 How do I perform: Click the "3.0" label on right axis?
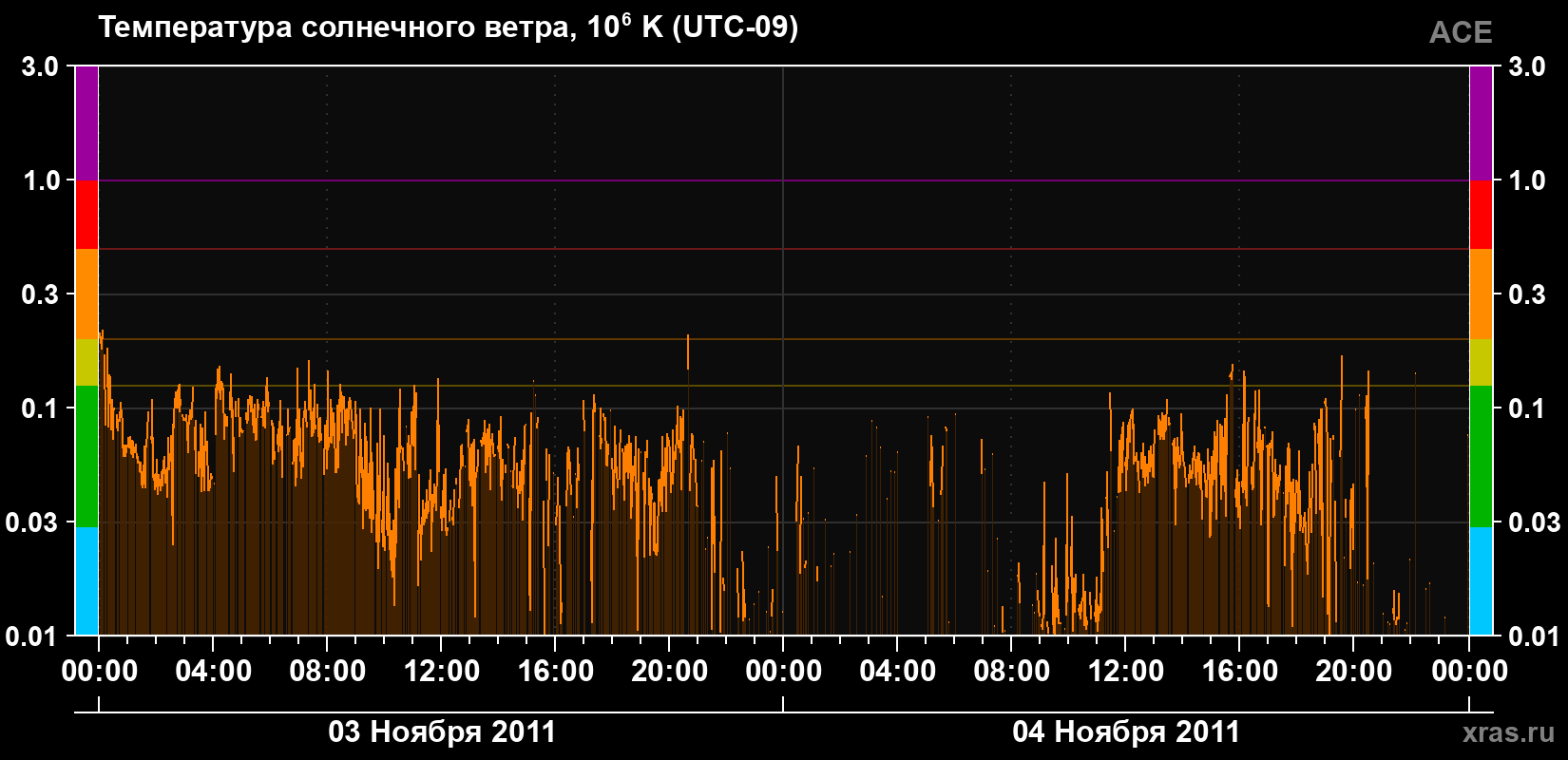1527,66
